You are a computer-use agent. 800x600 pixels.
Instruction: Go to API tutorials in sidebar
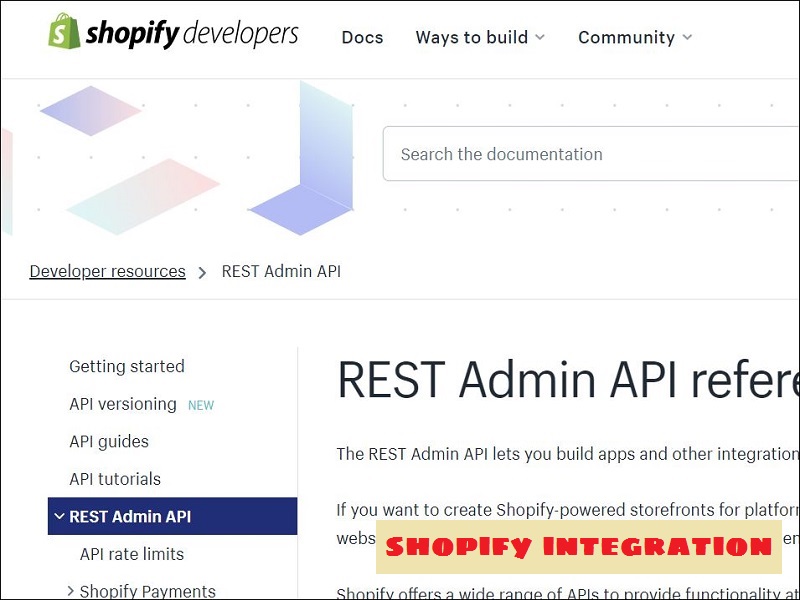pyautogui.click(x=115, y=479)
